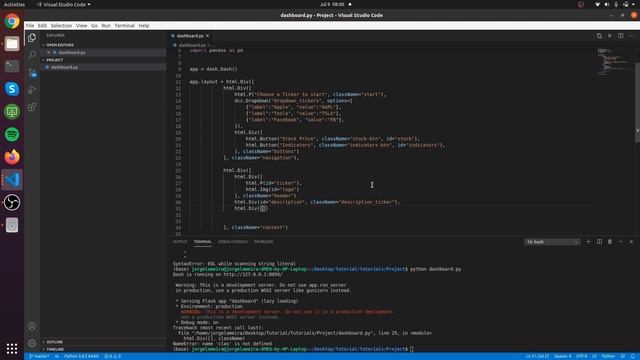Change LF end-of-line setting in status bar
640x360 pixels.
(x=594, y=356)
